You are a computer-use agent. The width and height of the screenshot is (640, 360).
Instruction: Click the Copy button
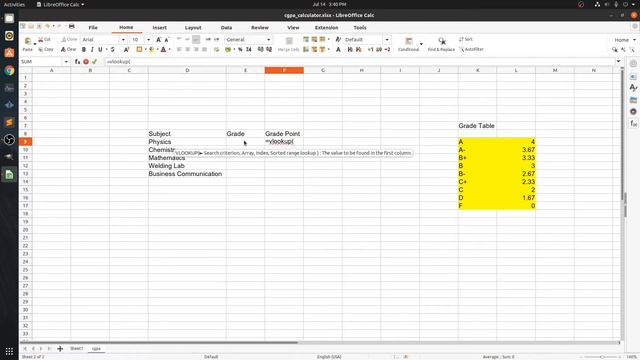(x=46, y=49)
